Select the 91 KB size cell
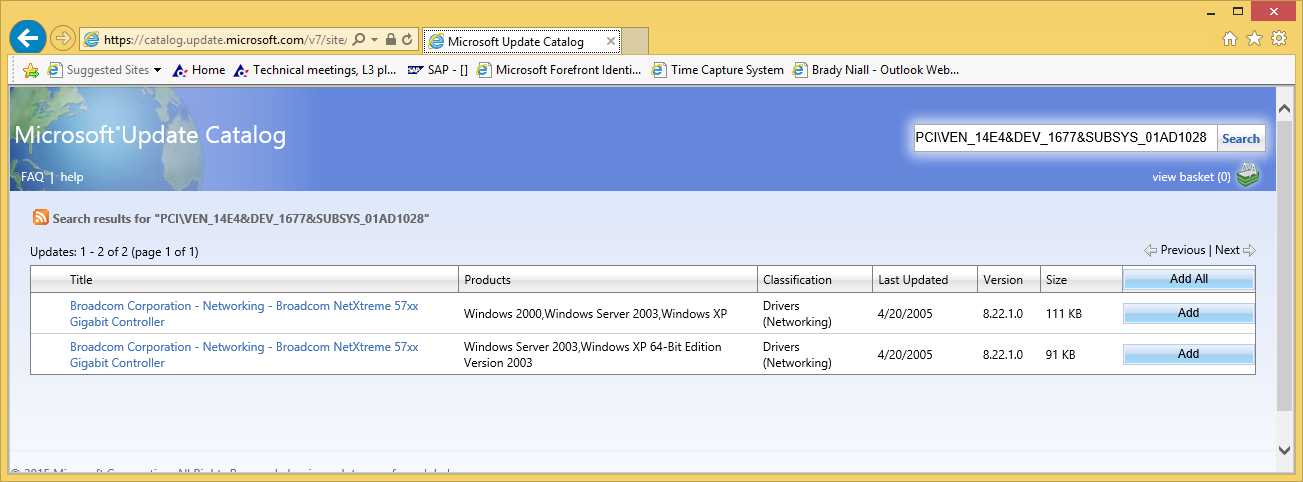Screen dimensions: 1303x482 pyautogui.click(x=1061, y=354)
